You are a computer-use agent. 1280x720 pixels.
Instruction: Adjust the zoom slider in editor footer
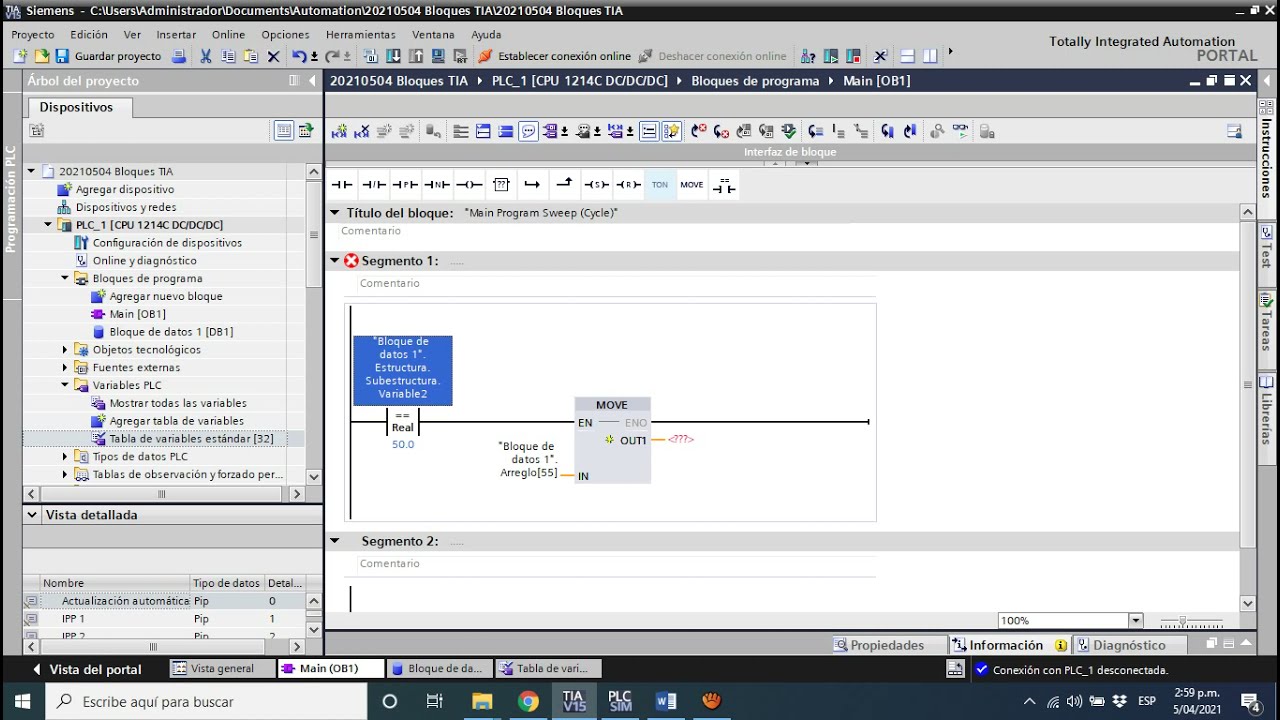[x=1184, y=622]
